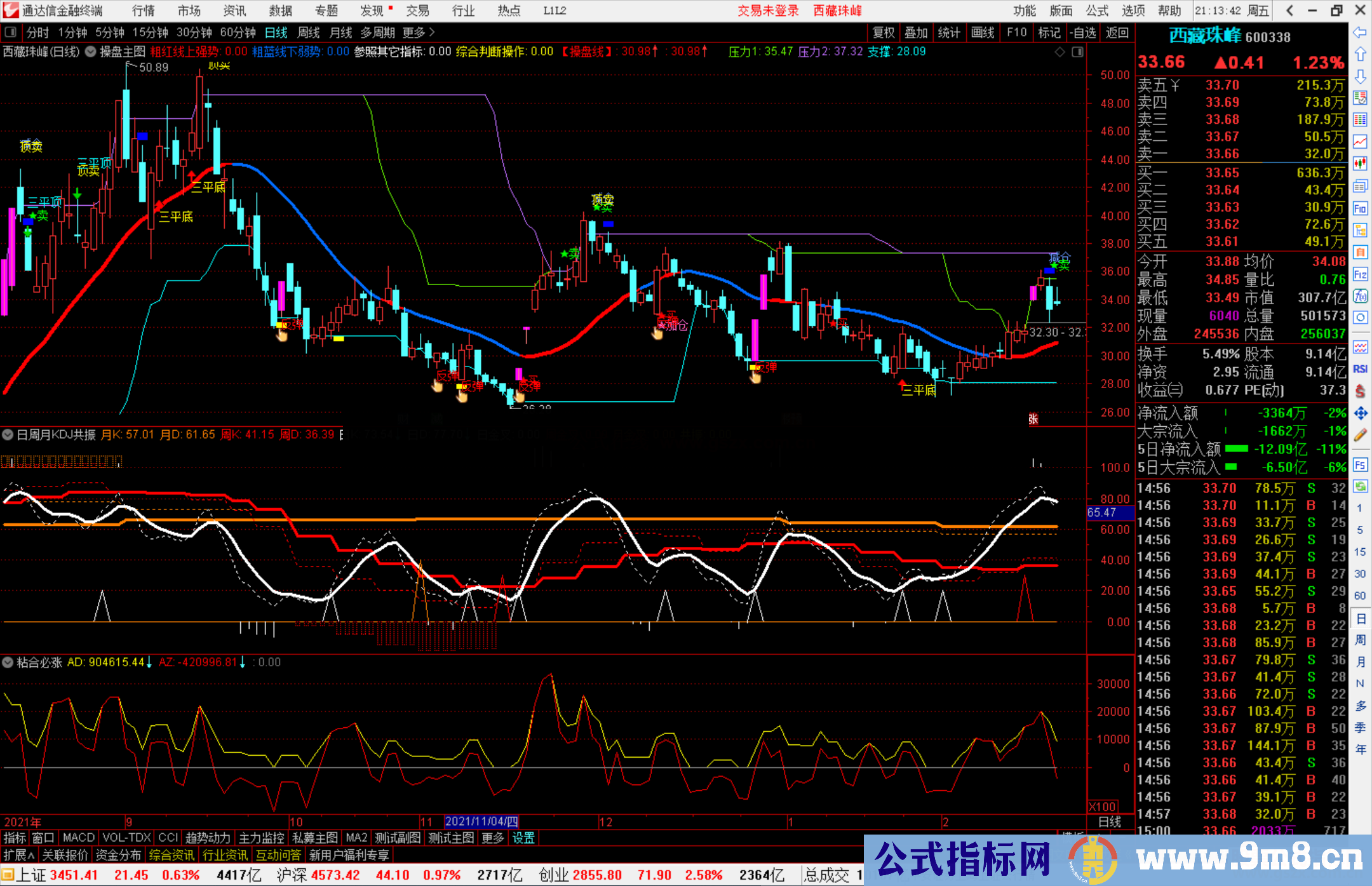Screen dimensions: 1372x886
Task: Click the four-way move arrows icon
Action: point(1360,413)
